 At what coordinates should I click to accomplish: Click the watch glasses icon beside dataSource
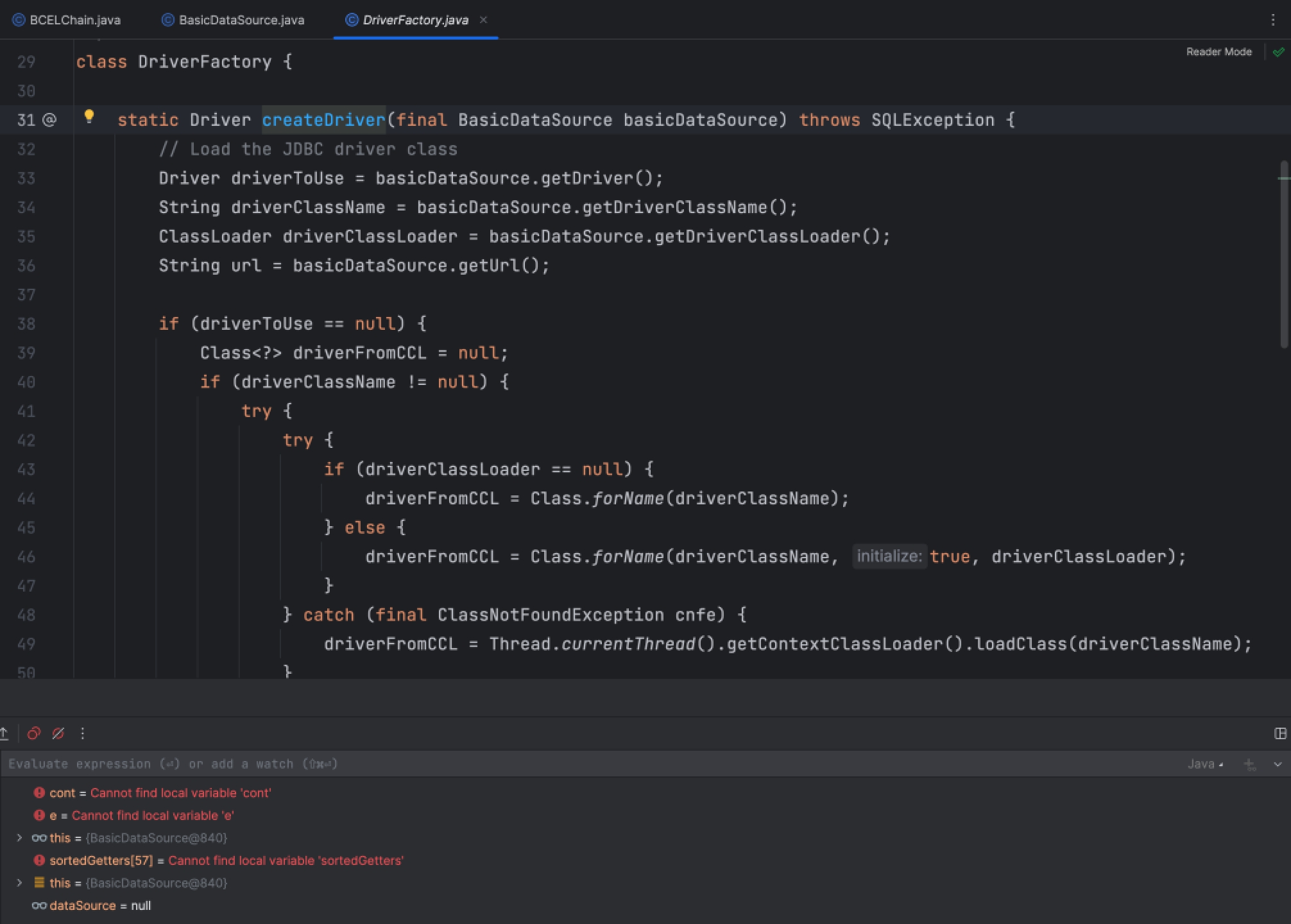(x=39, y=905)
